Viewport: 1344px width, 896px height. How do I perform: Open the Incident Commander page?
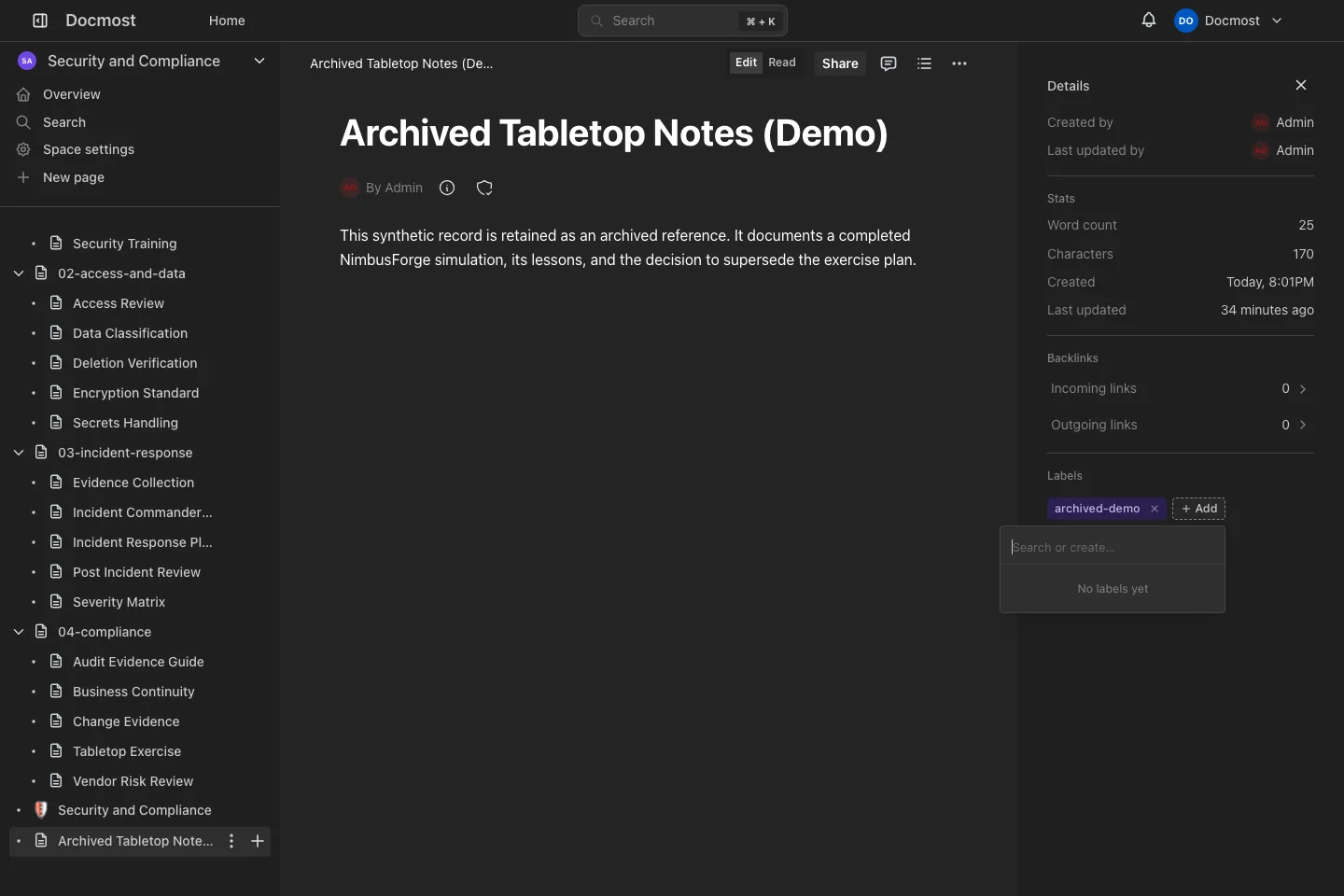[x=143, y=512]
